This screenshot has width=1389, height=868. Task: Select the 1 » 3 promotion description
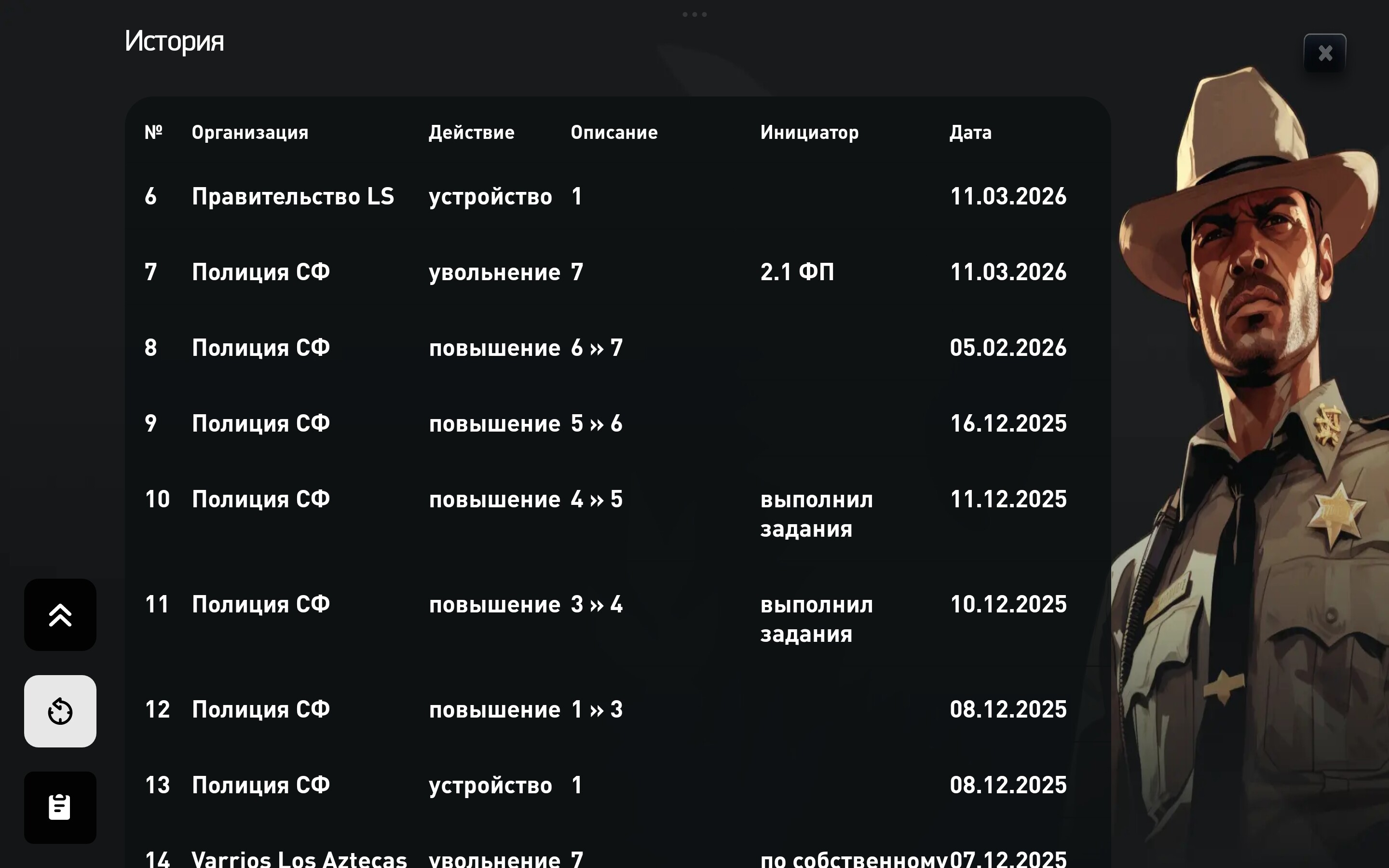596,709
